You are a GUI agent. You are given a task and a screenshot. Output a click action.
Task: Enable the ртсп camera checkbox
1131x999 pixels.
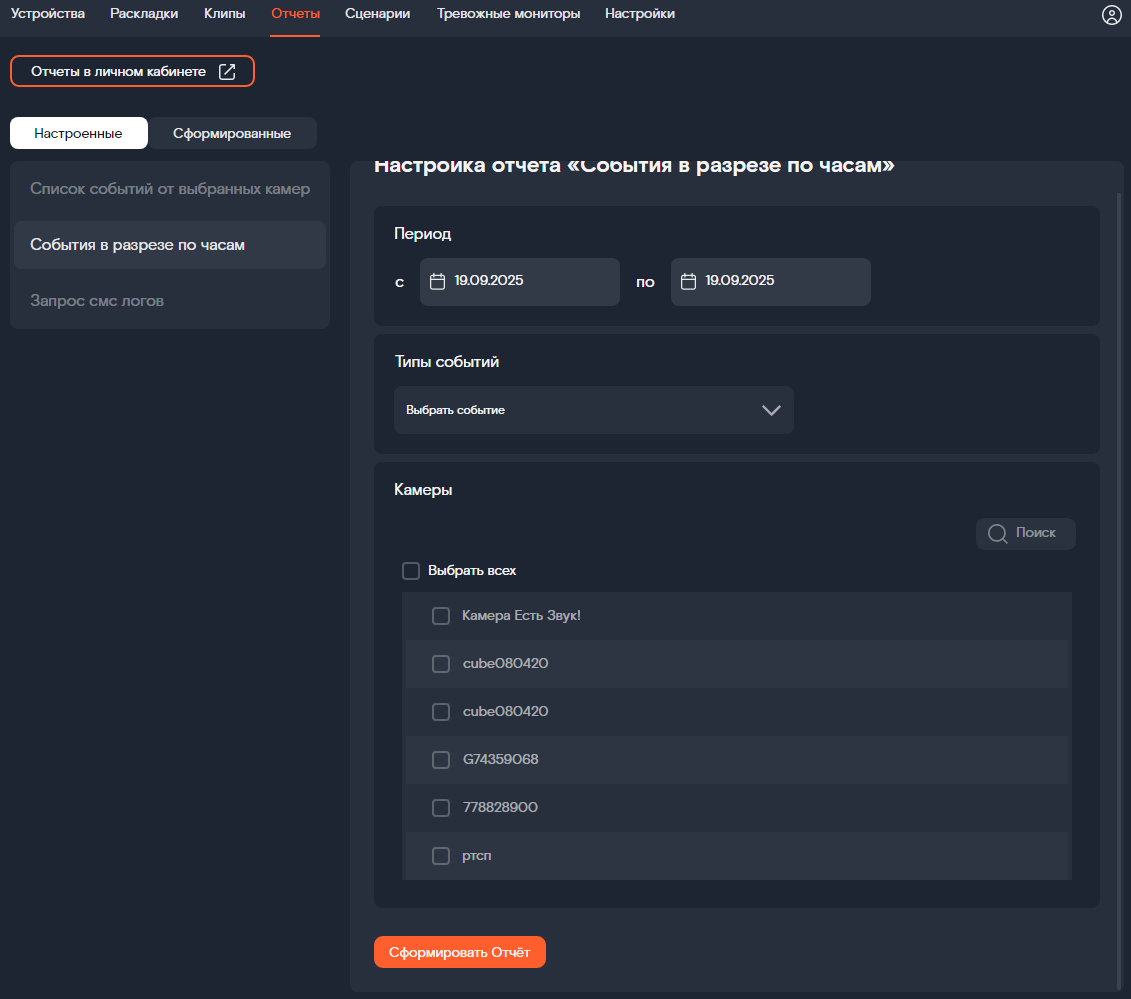[x=441, y=855]
